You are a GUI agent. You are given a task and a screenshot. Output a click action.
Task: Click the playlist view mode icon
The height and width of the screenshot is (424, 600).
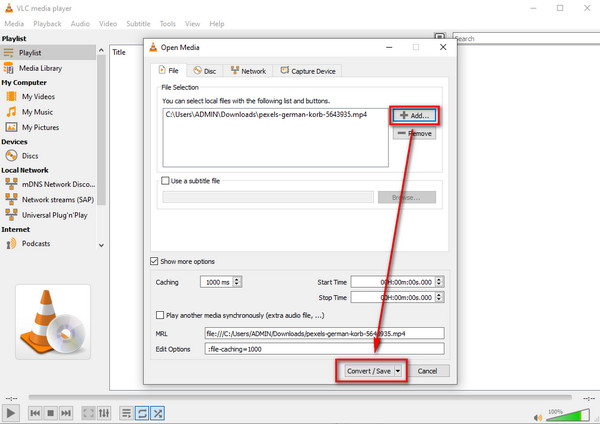click(439, 37)
